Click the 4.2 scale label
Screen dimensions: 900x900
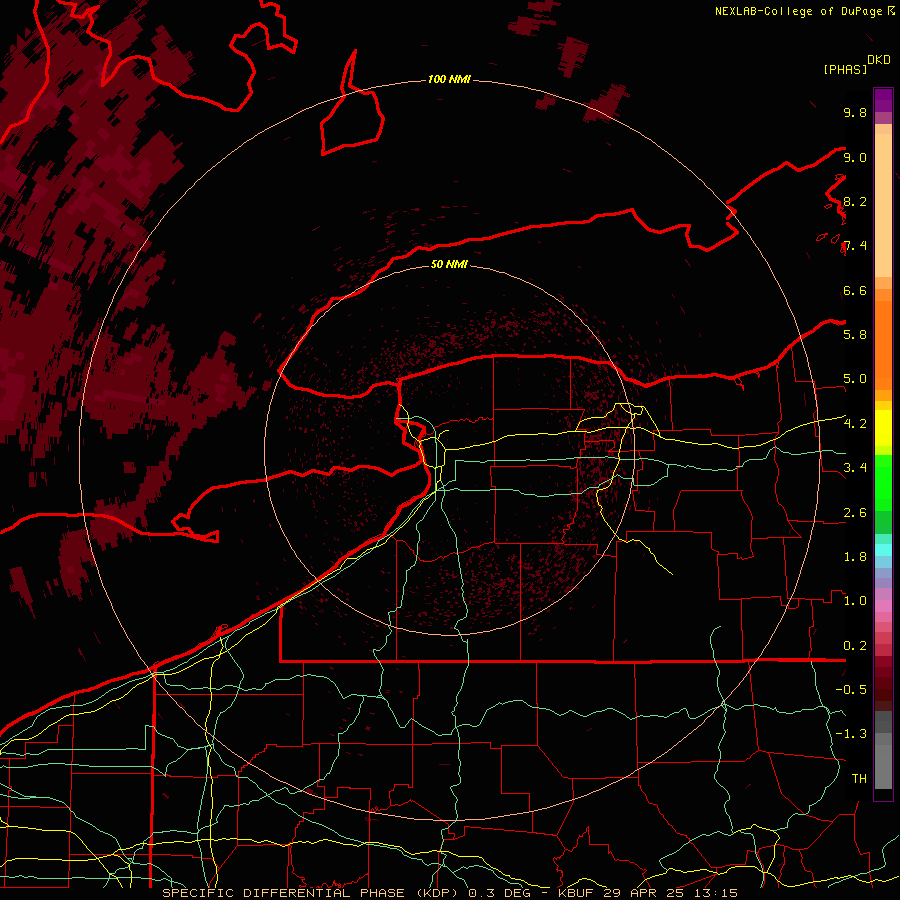[x=855, y=424]
